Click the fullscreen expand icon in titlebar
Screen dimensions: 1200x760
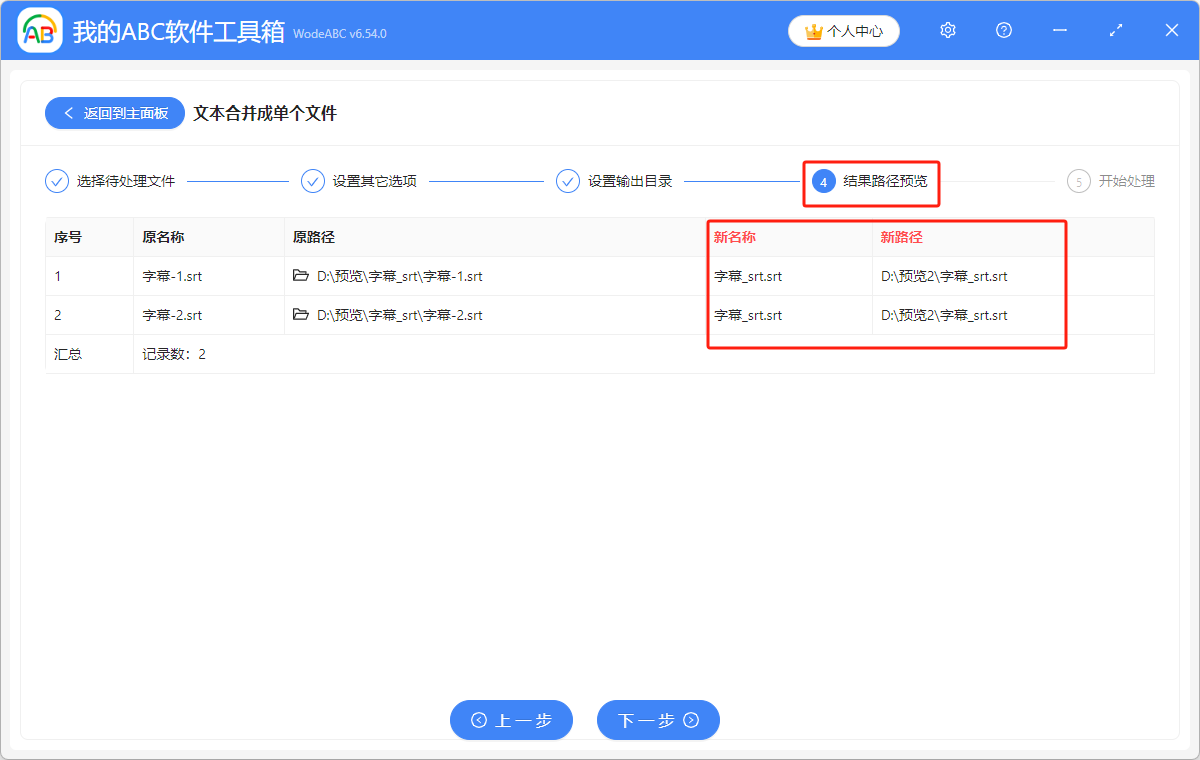pos(1115,30)
